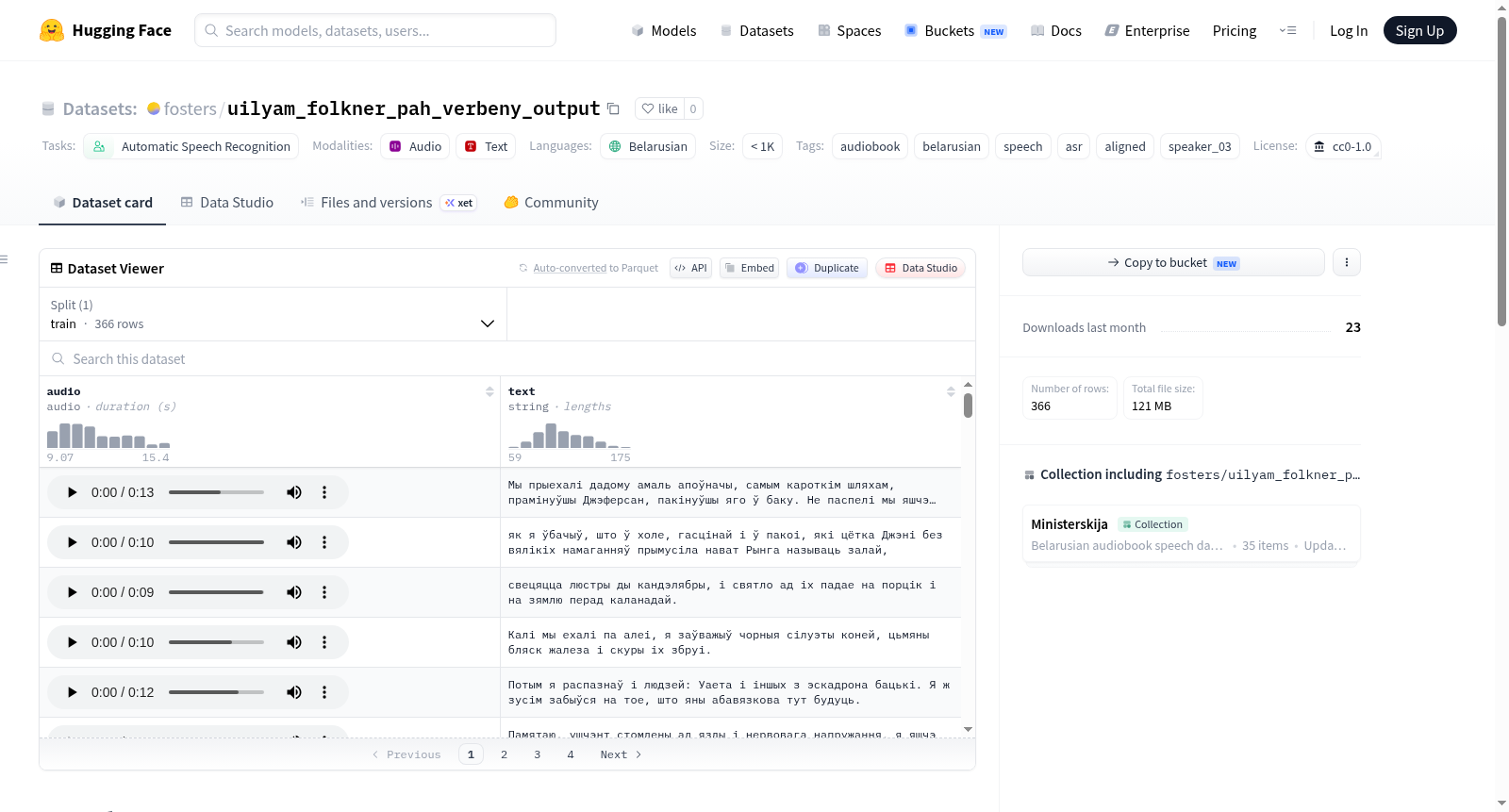This screenshot has height=812, width=1509.
Task: Select the asr tag
Action: coord(1073,146)
